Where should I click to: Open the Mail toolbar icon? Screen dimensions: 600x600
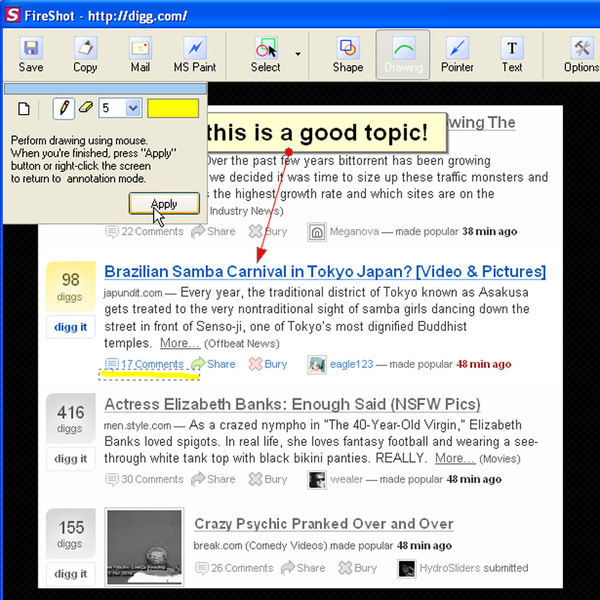pos(140,55)
